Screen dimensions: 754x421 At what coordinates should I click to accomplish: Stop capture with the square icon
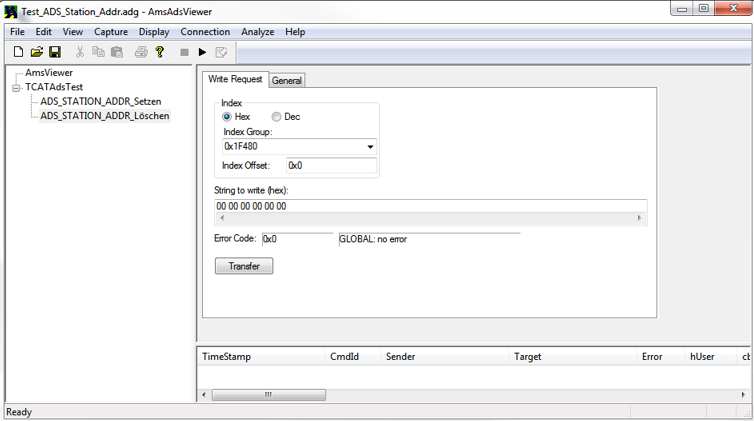tap(184, 52)
